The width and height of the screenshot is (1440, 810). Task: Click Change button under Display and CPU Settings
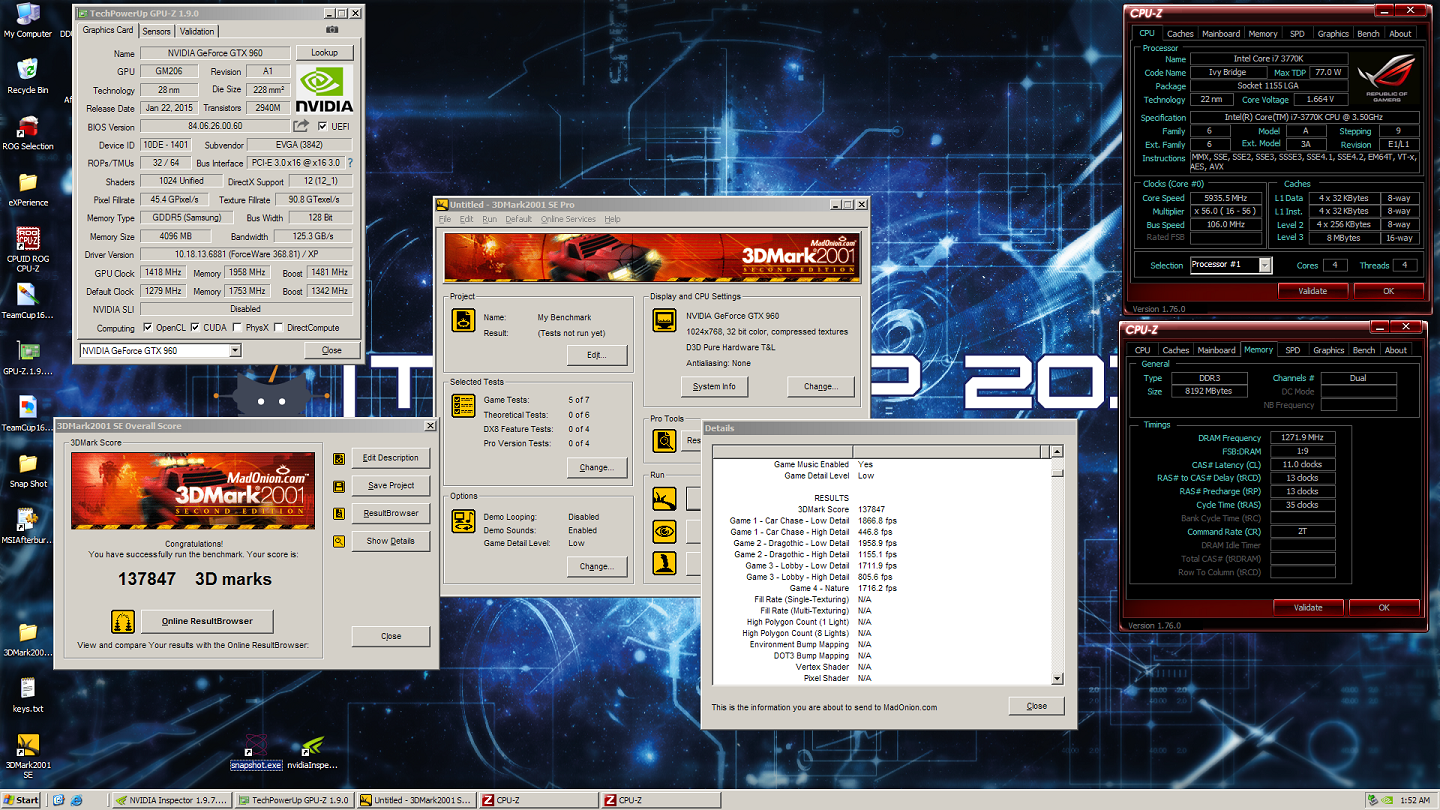821,387
